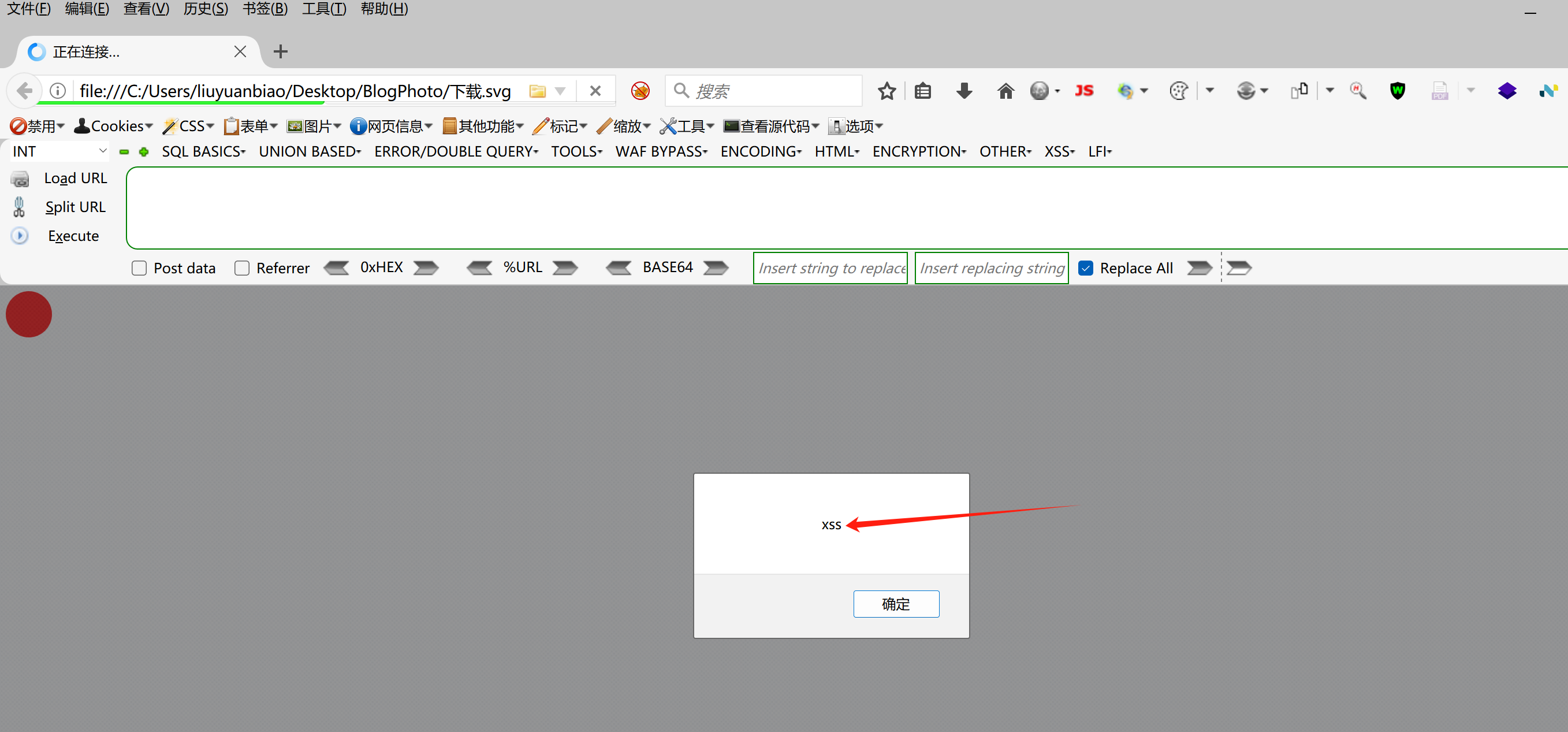The height and width of the screenshot is (732, 1568).
Task: Expand the SQL BASICS dropdown
Action: [203, 151]
